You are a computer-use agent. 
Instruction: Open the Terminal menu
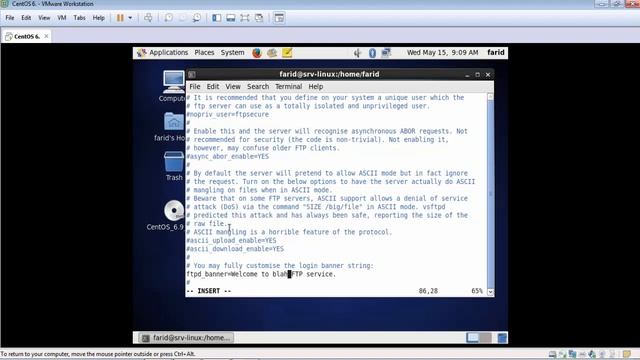point(288,87)
